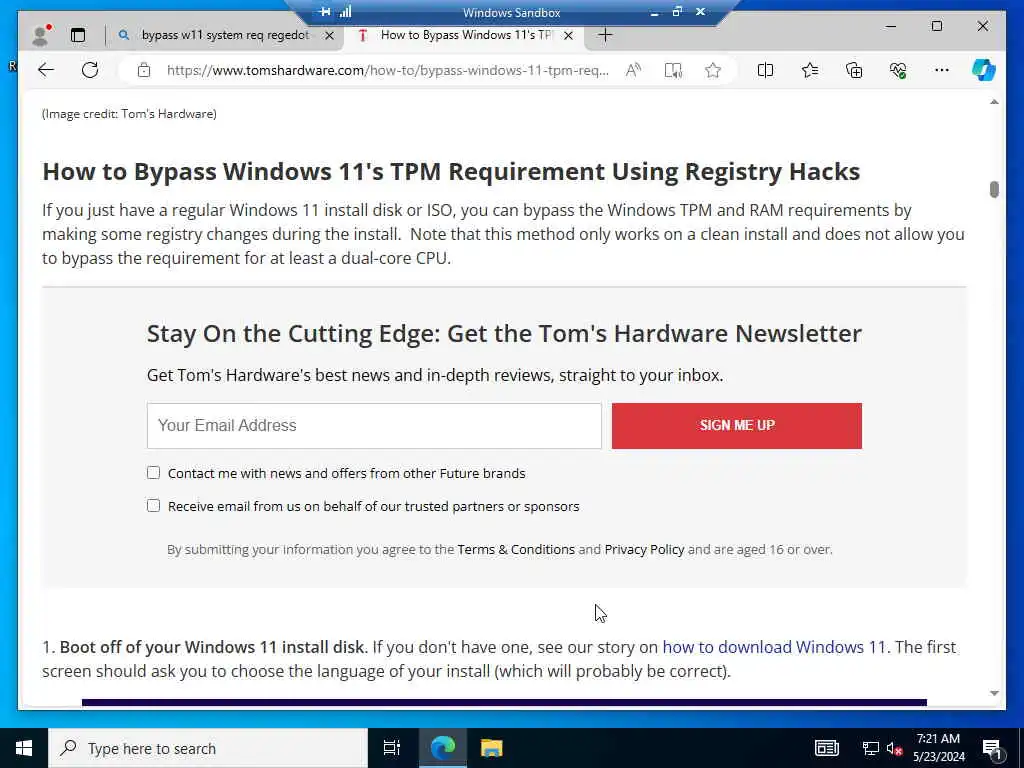Minimize the Edge browser window
Viewport: 1024px width, 768px height.
click(x=891, y=26)
